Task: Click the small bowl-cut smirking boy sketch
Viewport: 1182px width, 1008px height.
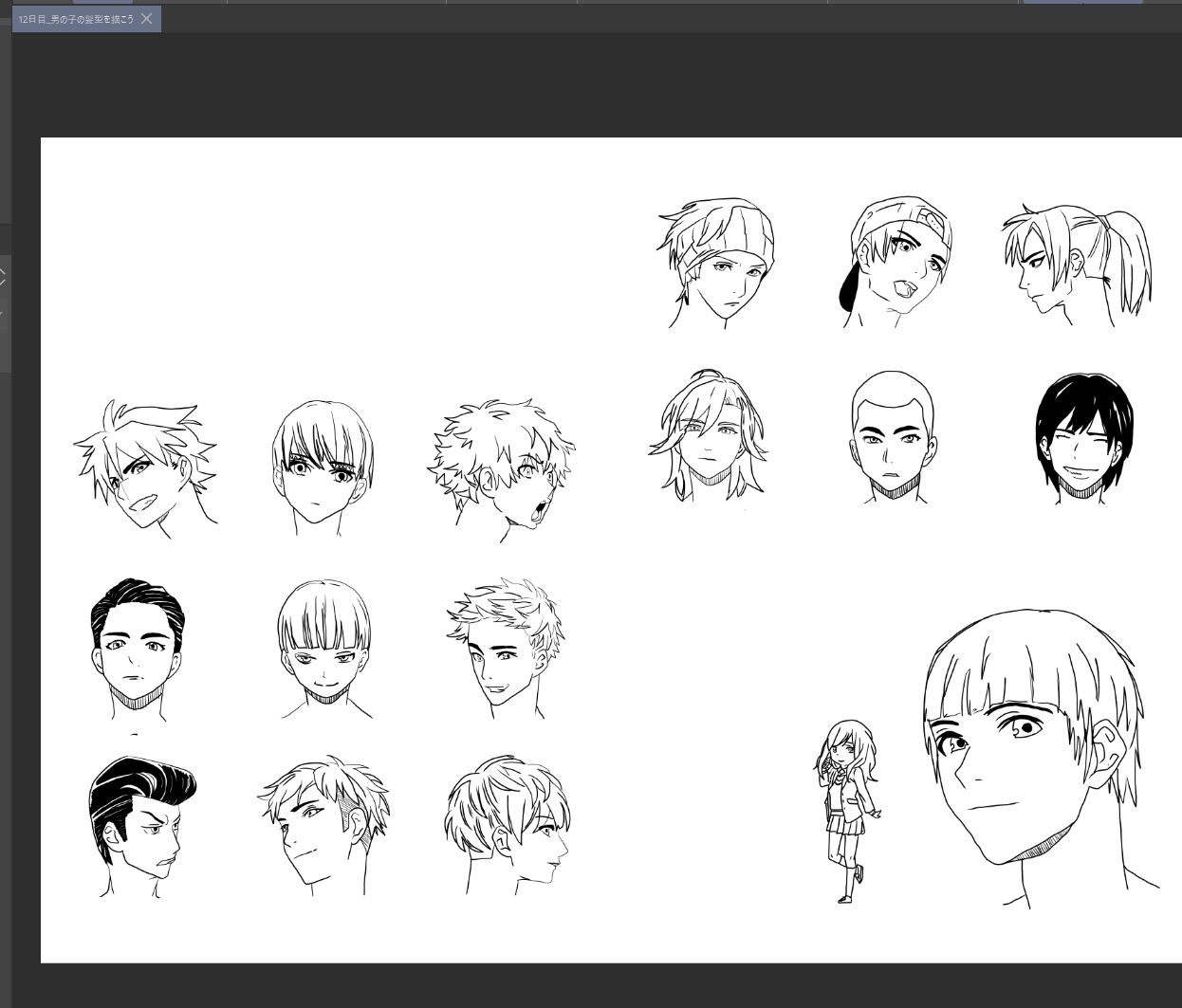Action: click(323, 647)
